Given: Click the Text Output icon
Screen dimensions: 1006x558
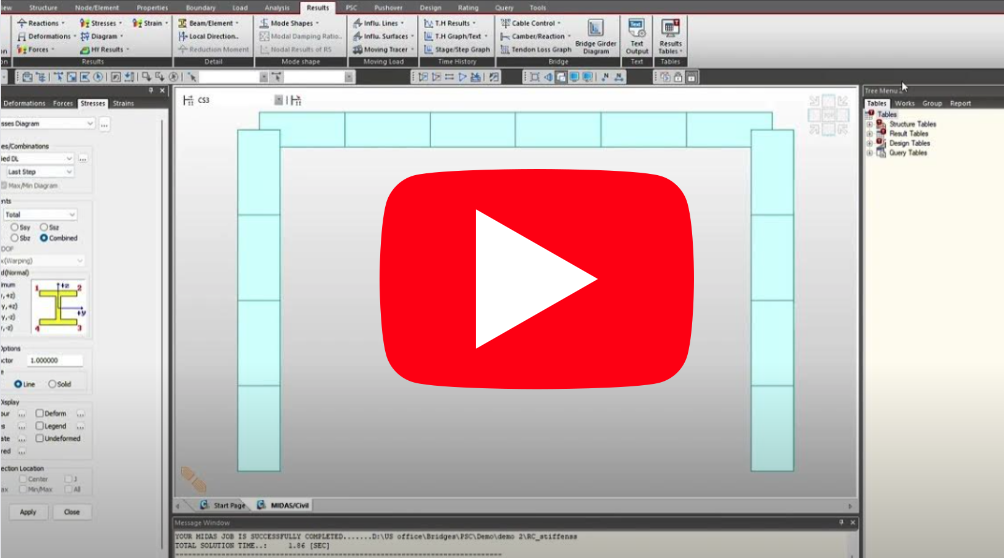Looking at the screenshot, I should (636, 34).
